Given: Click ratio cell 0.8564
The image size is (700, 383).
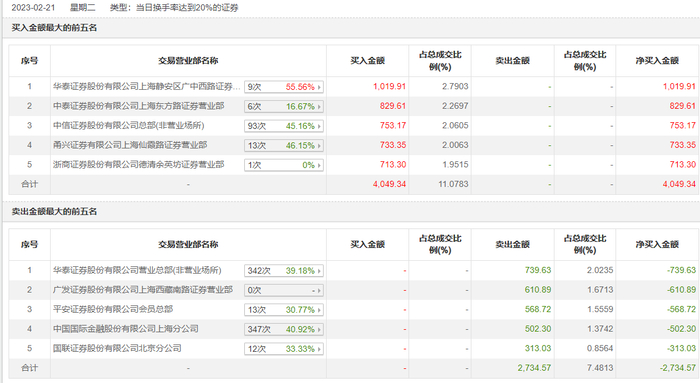Looking at the screenshot, I should click(x=600, y=349).
